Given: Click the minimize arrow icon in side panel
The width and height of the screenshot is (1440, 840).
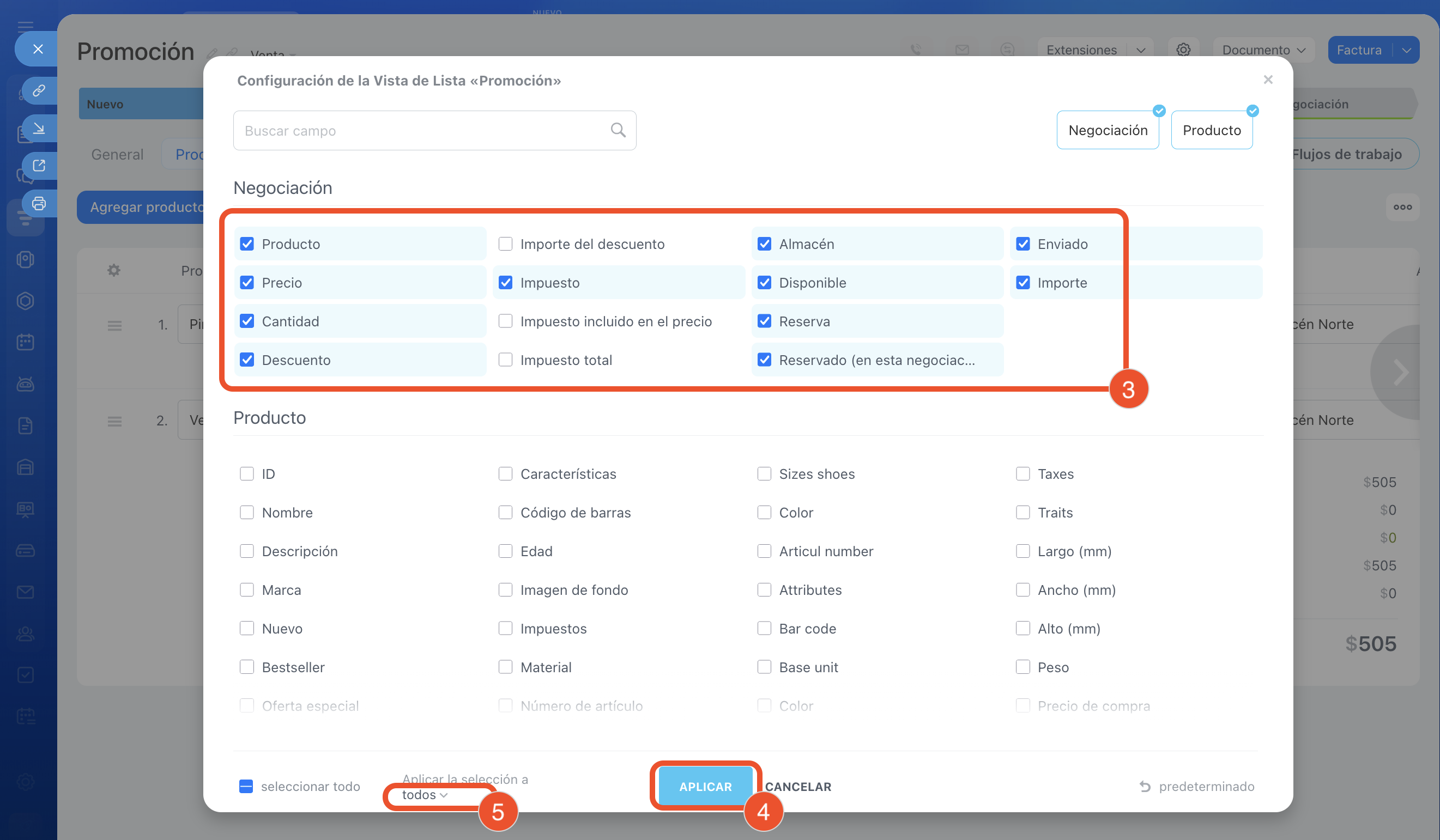Looking at the screenshot, I should (39, 128).
